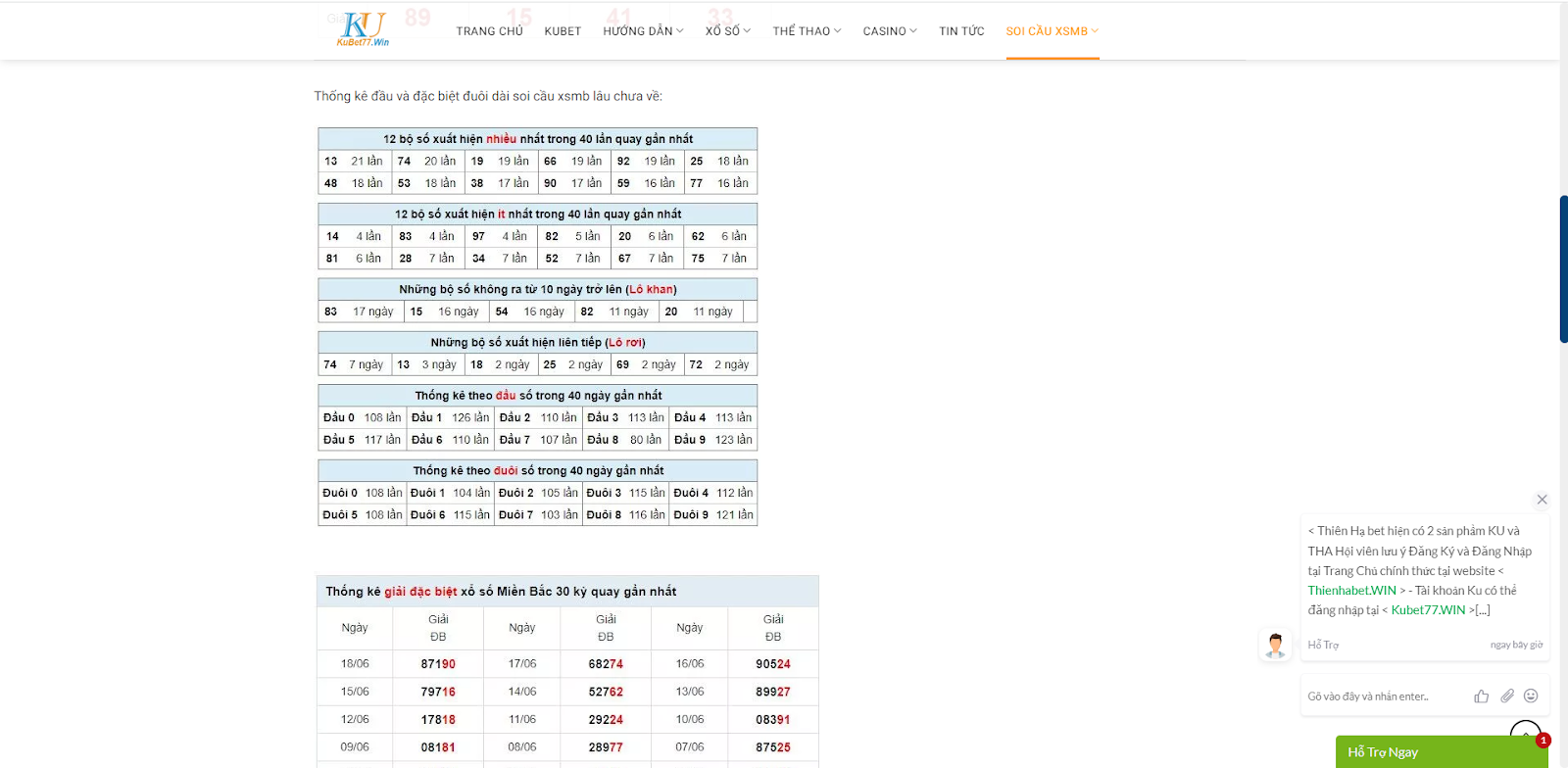
Task: Click the 'Lô khan' table header
Action: 538,289
